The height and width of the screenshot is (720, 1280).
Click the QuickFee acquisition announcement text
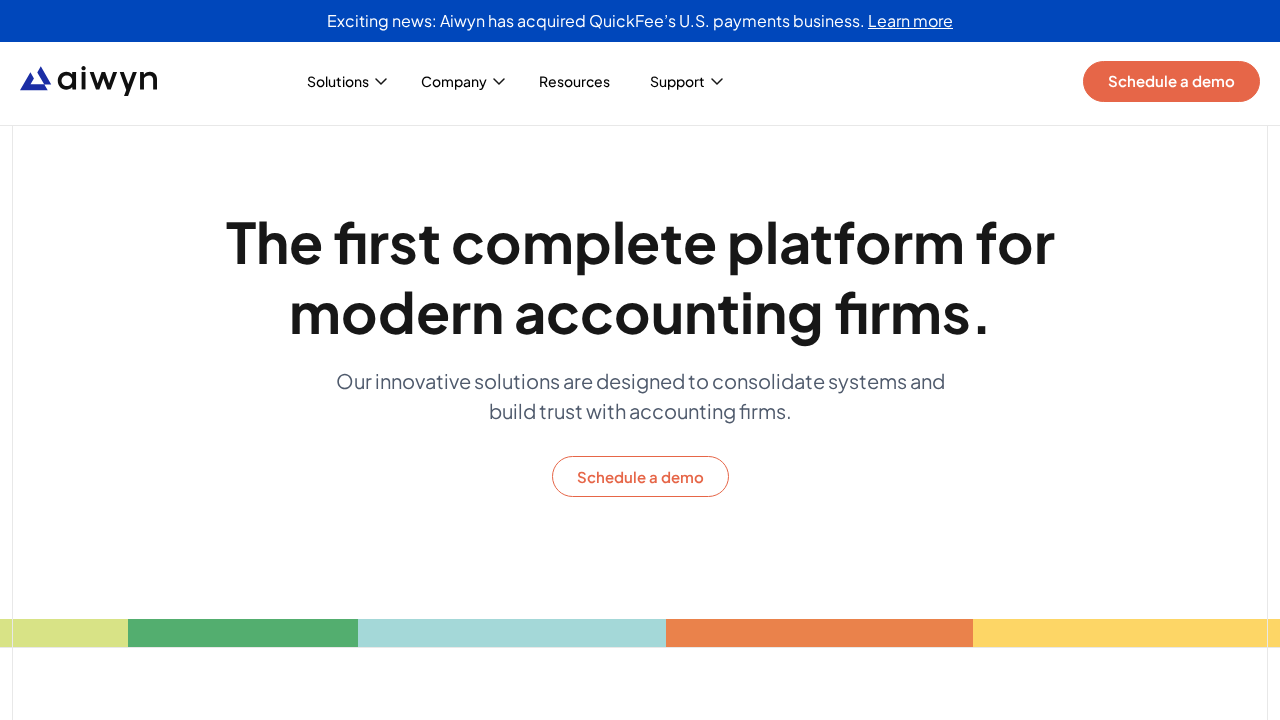(x=595, y=21)
